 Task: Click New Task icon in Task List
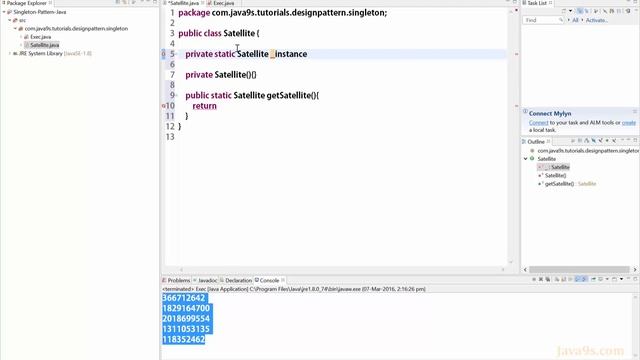(x=564, y=11)
